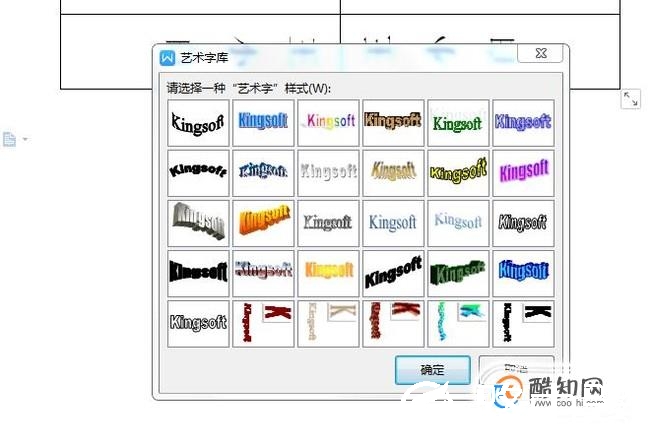Screen dimensions: 652x446
Task: Choose the pale blue tilted Kingsoft style
Action: [458, 224]
